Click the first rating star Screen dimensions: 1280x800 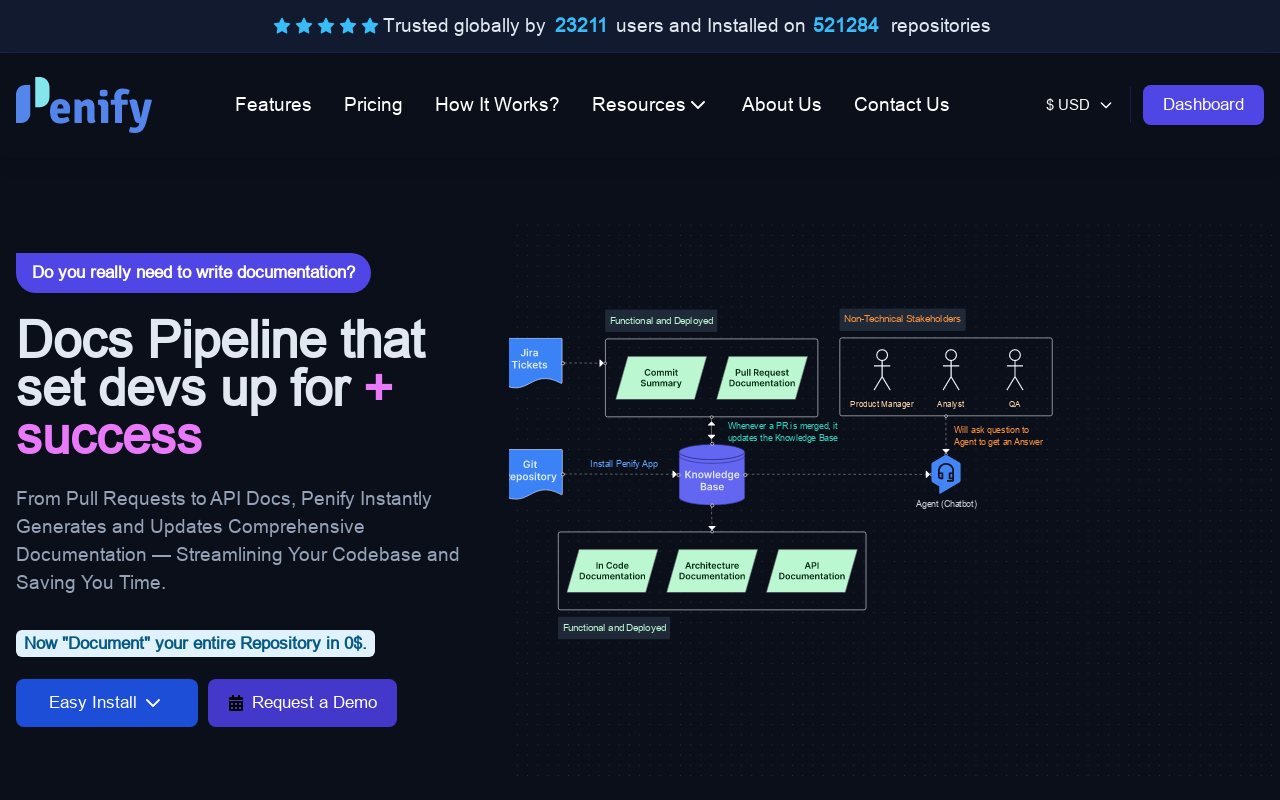tap(282, 26)
